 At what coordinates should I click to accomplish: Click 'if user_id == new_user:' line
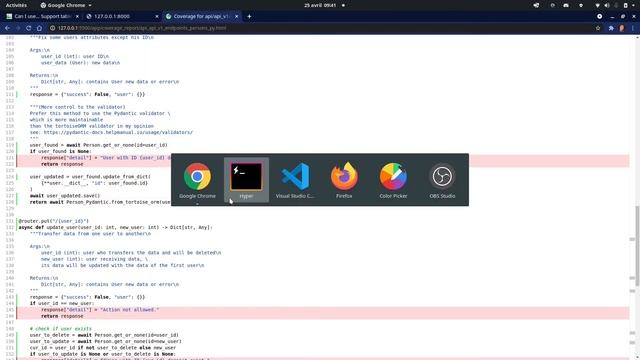click(62, 303)
